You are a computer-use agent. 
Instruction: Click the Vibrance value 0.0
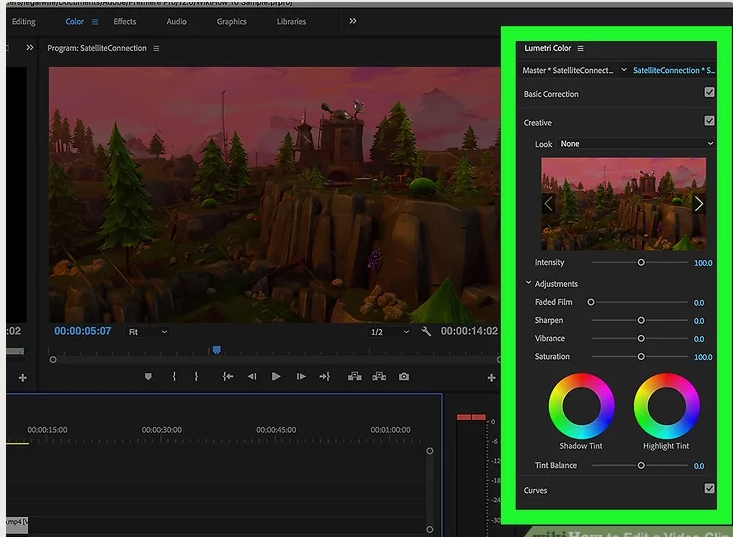click(699, 339)
